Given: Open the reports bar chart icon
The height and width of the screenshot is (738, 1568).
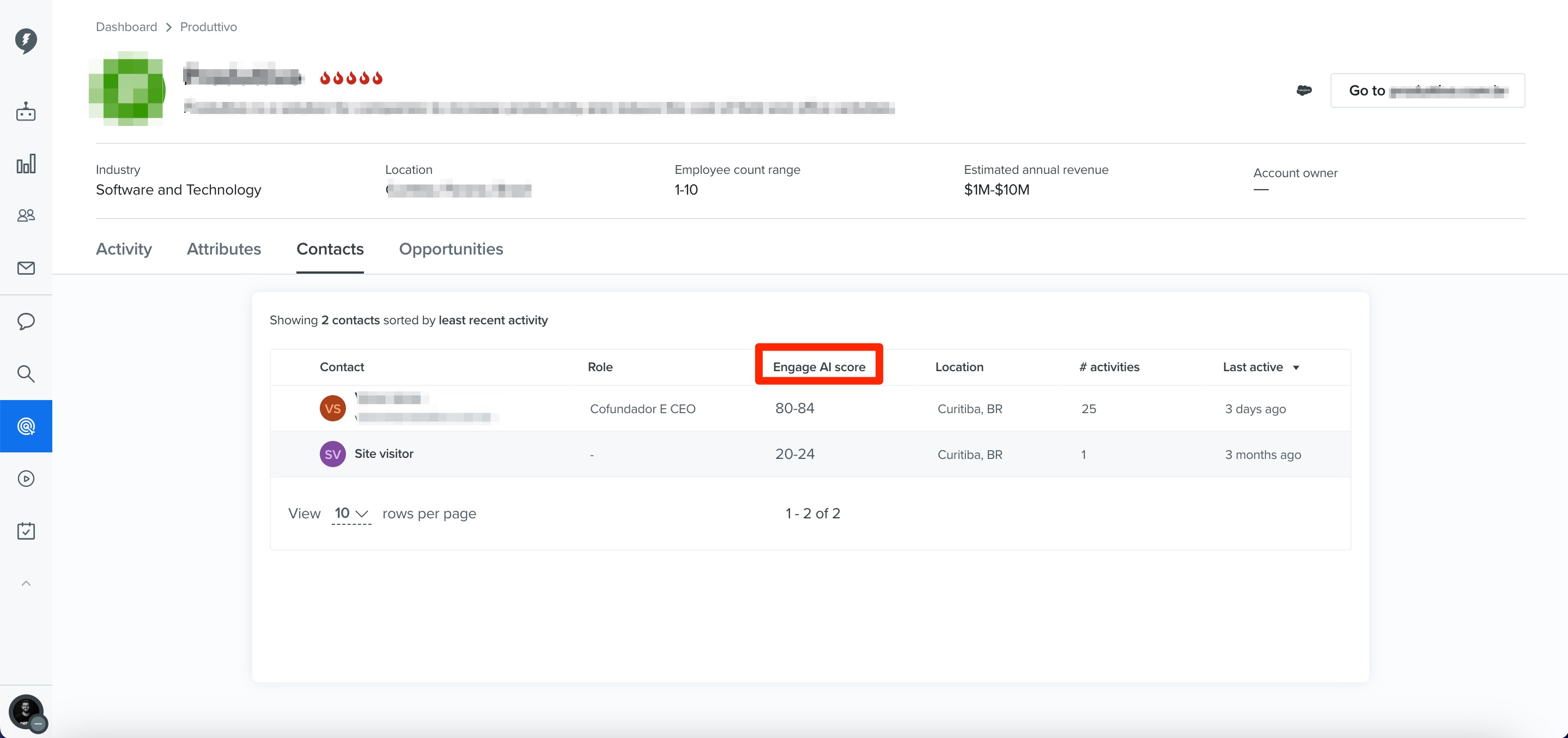Looking at the screenshot, I should point(26,163).
